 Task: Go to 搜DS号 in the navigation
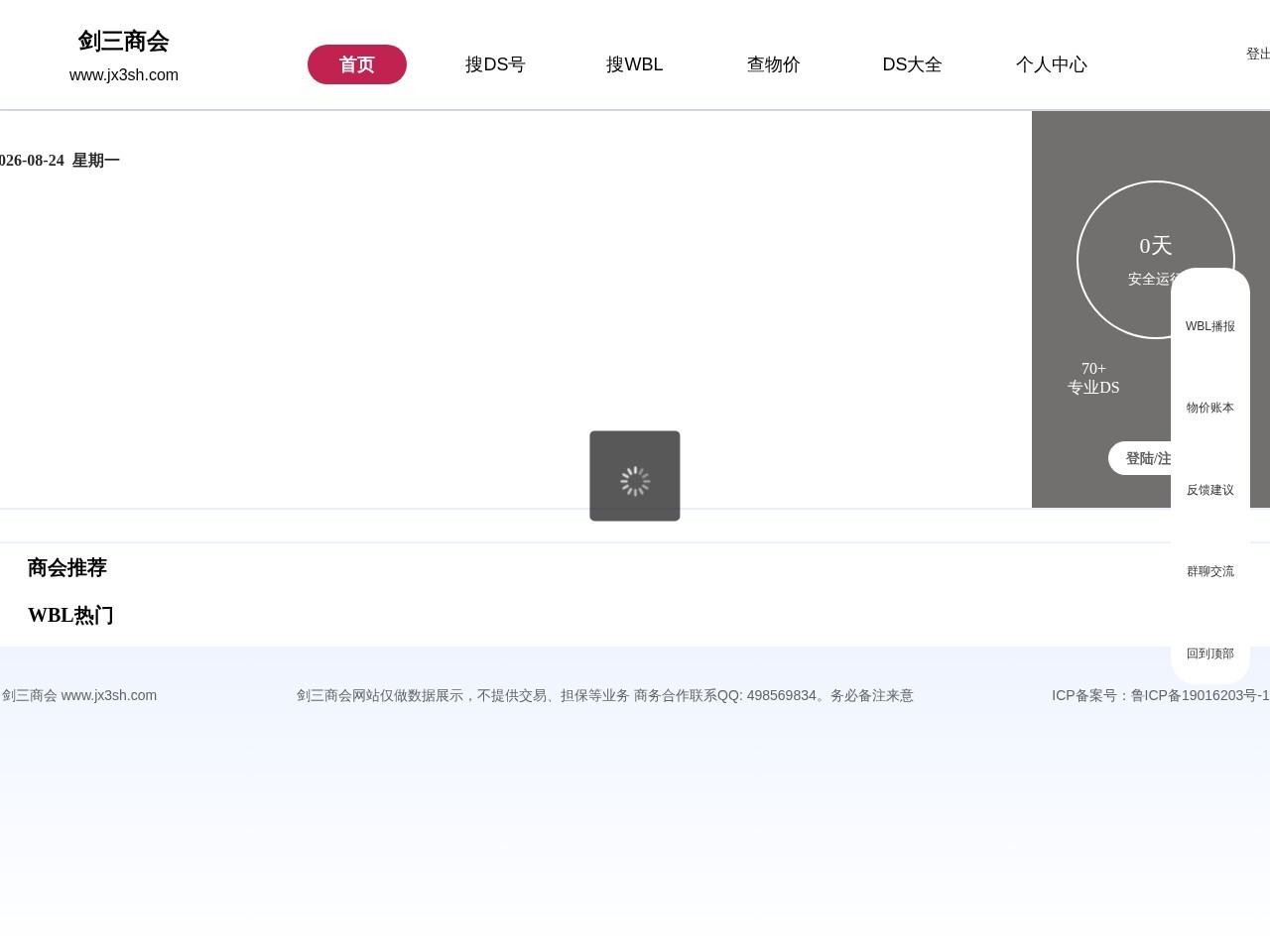click(x=495, y=64)
